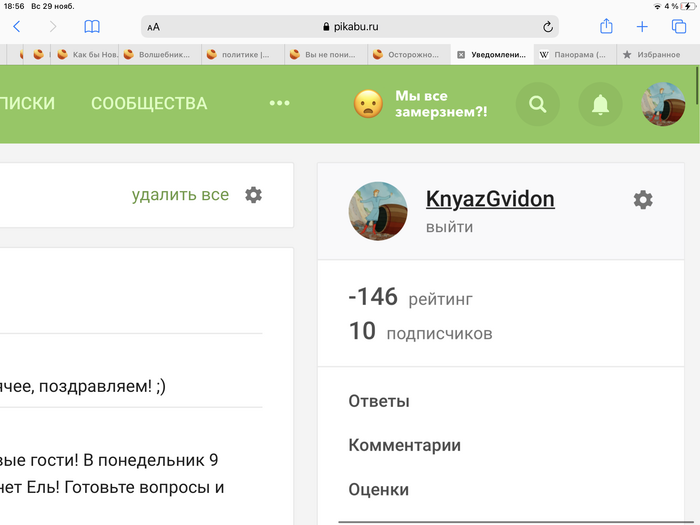Switch to the 'Избранное' browser tab
This screenshot has width=700, height=525.
coord(658,55)
